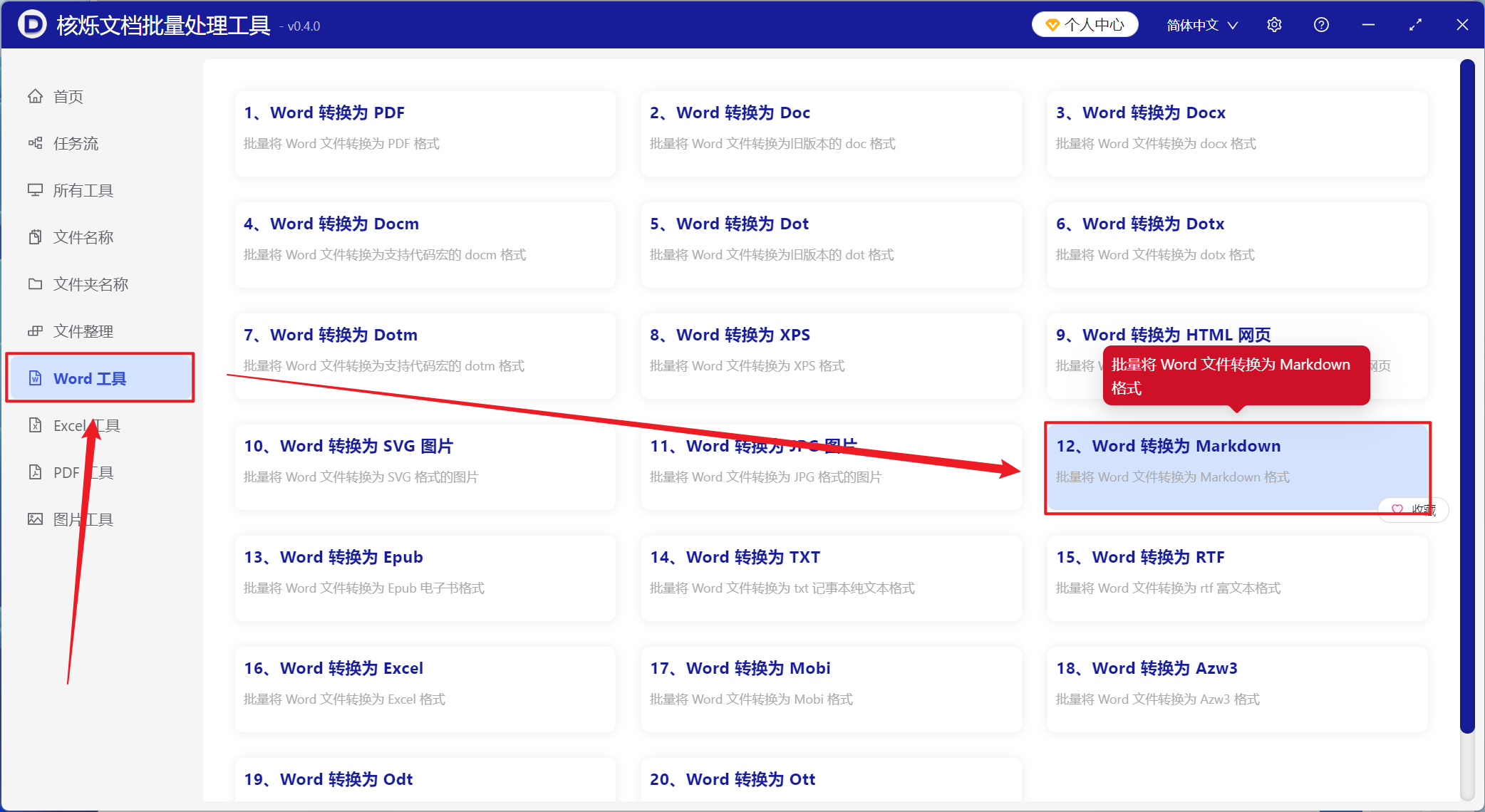Click the app logo icon
1485x812 pixels.
[32, 25]
